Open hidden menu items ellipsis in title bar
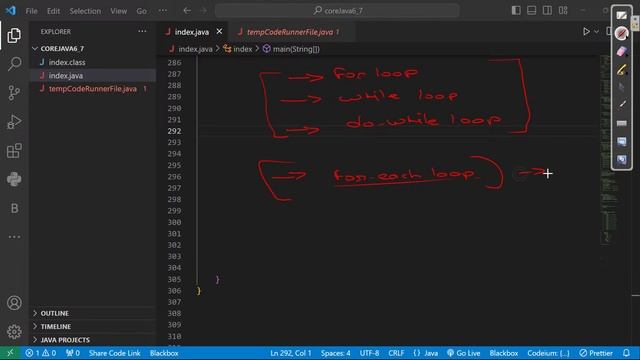640x360 pixels. 163,11
